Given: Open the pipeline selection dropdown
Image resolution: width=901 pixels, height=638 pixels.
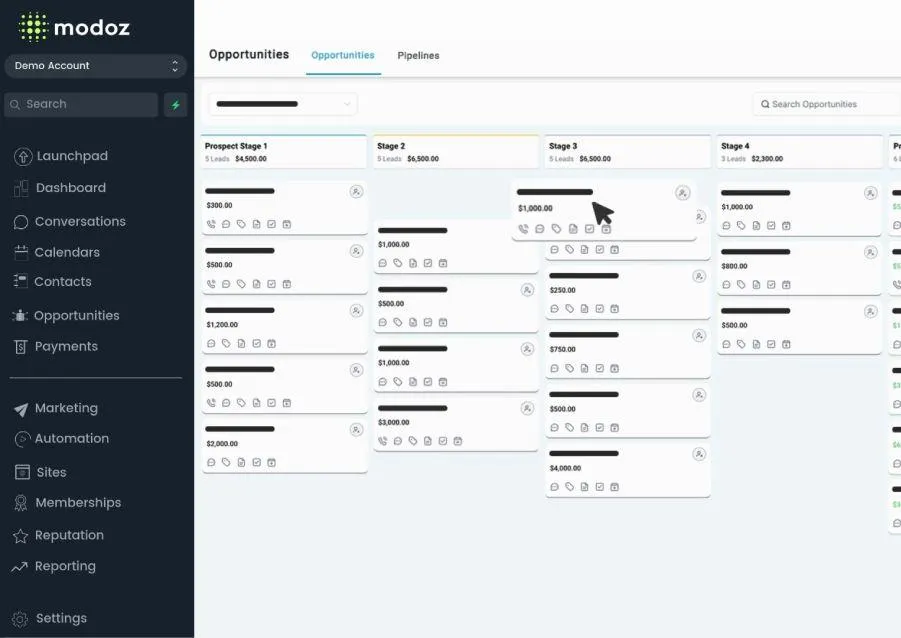Looking at the screenshot, I should point(283,104).
